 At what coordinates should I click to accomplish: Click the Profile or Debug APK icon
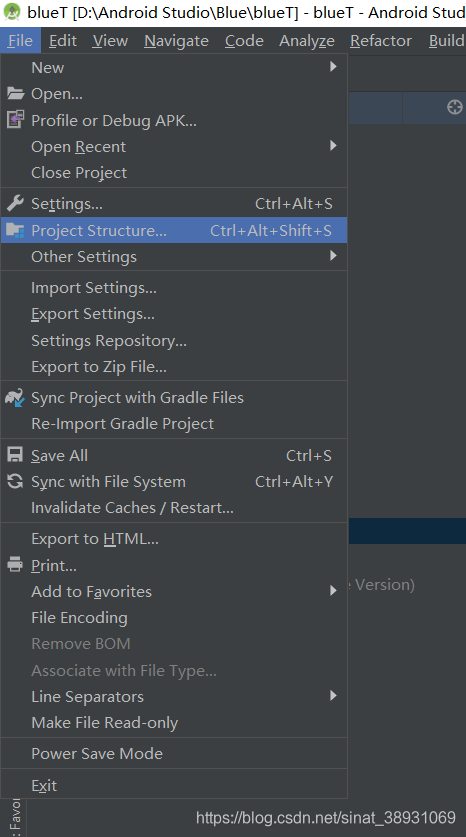(15, 120)
